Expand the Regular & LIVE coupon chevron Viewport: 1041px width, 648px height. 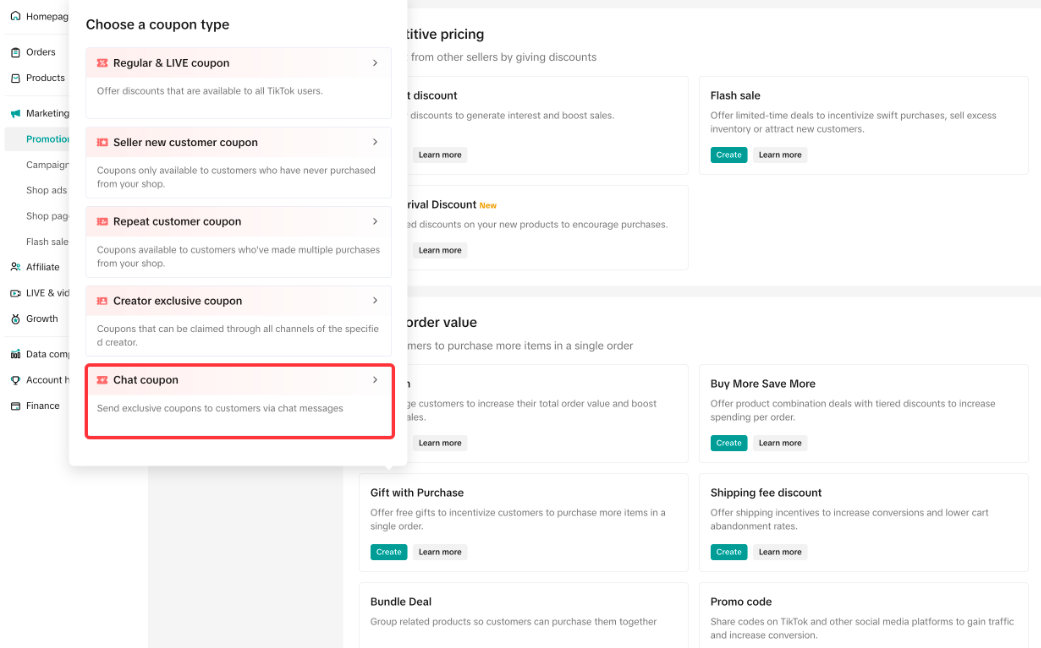(375, 63)
